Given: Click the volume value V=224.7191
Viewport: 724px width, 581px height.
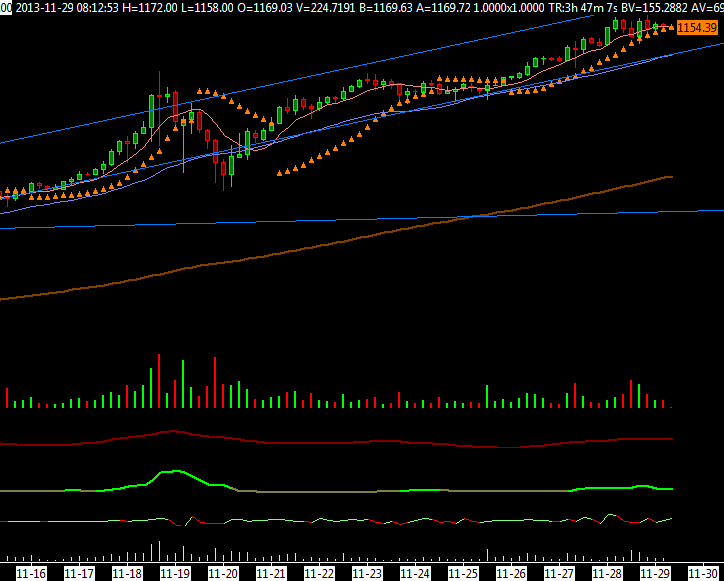Looking at the screenshot, I should coord(325,7).
